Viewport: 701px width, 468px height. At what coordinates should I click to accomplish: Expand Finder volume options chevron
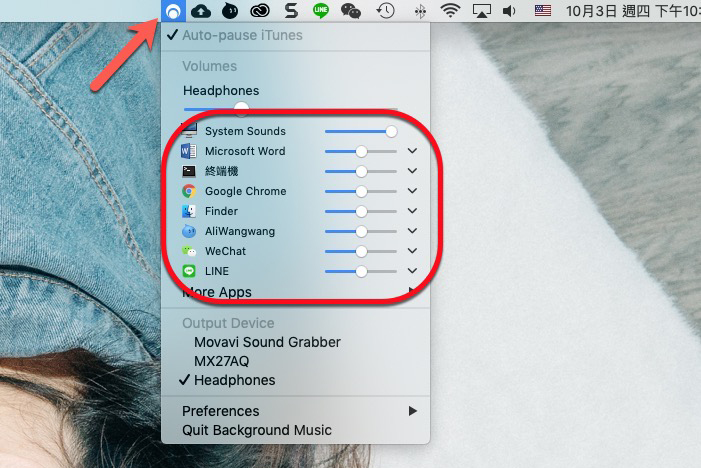[412, 211]
